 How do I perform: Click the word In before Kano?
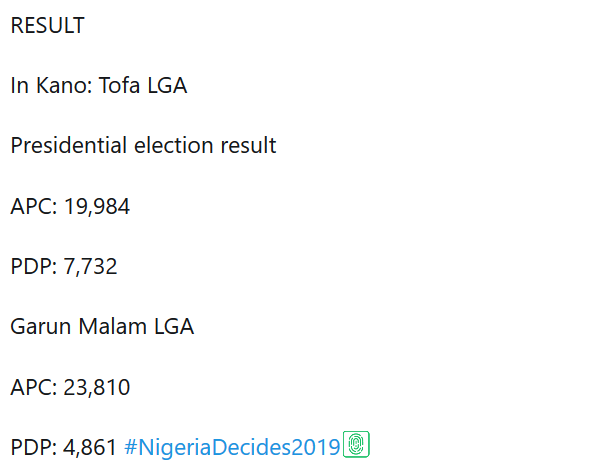19,86
